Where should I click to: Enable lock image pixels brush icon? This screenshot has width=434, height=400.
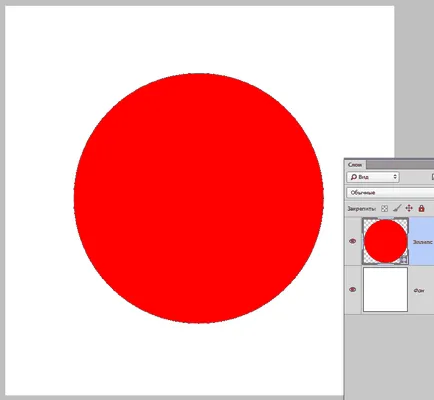coord(397,209)
